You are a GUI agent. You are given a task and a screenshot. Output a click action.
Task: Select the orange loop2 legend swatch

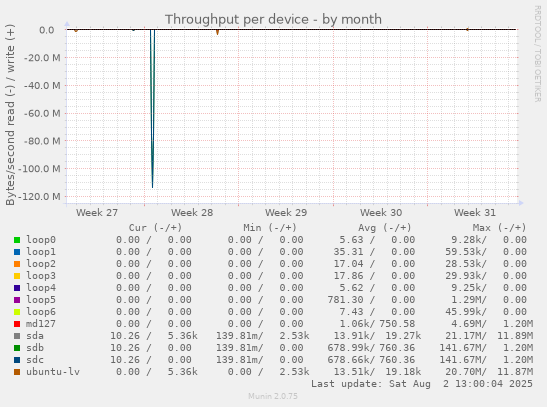tap(17, 264)
